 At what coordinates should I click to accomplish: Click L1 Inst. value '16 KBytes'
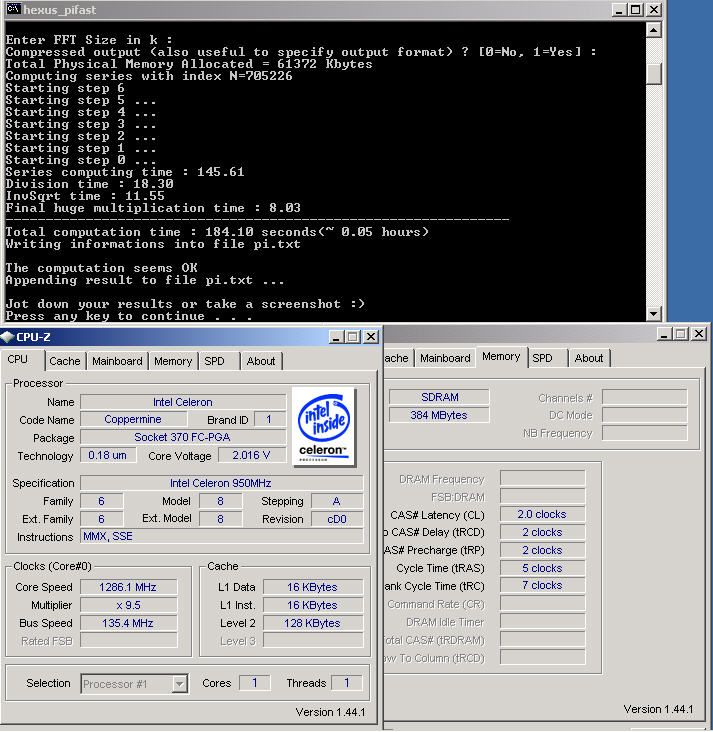point(312,605)
